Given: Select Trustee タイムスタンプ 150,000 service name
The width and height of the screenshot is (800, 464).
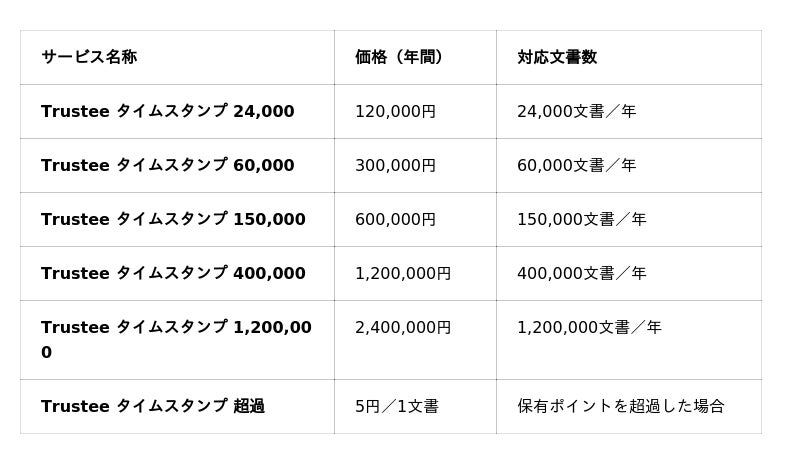Looking at the screenshot, I should (173, 219).
